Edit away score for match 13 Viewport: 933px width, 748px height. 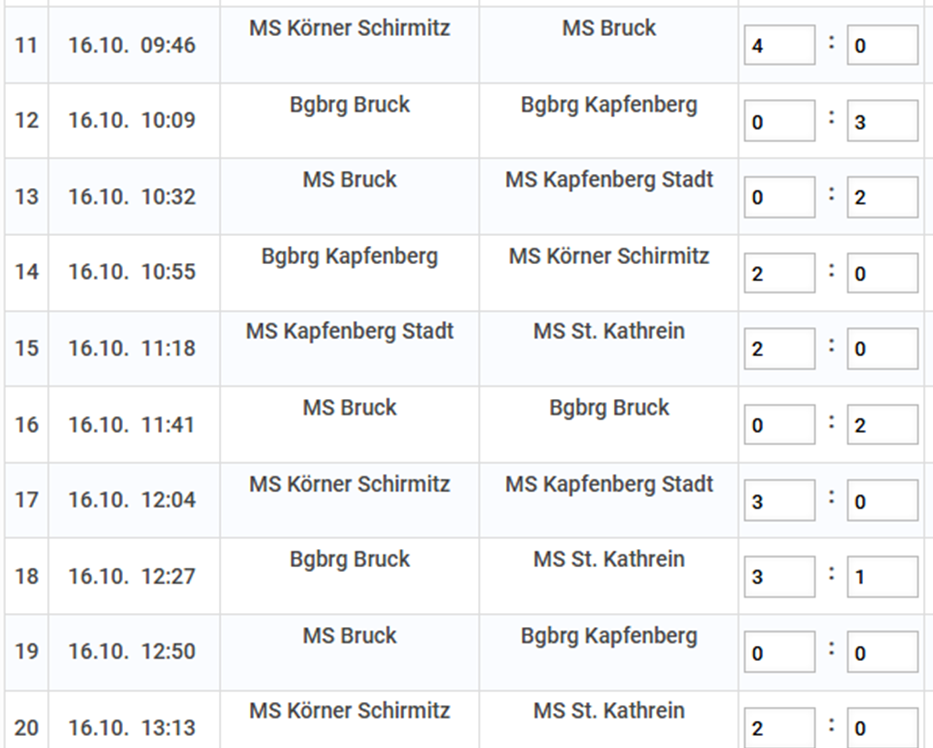(x=882, y=197)
